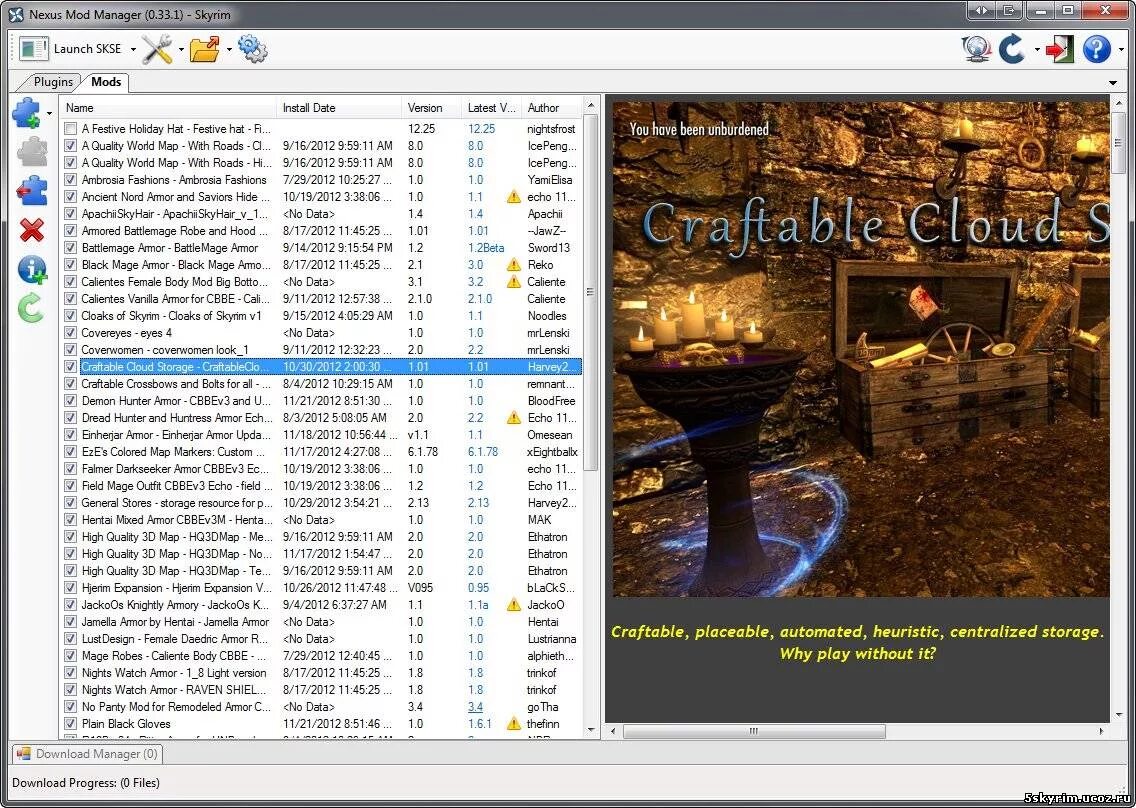Switch to the Plugins tab
This screenshot has width=1136, height=808.
point(53,82)
